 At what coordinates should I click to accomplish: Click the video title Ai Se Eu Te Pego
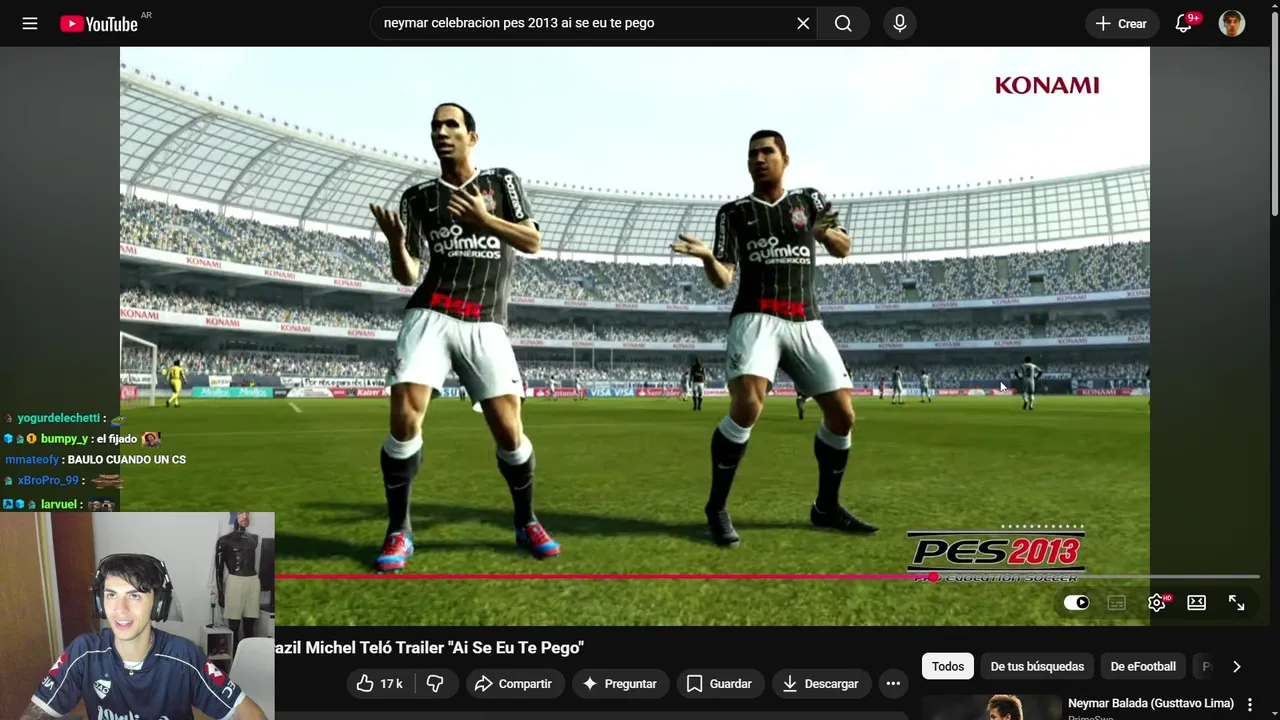tap(430, 648)
